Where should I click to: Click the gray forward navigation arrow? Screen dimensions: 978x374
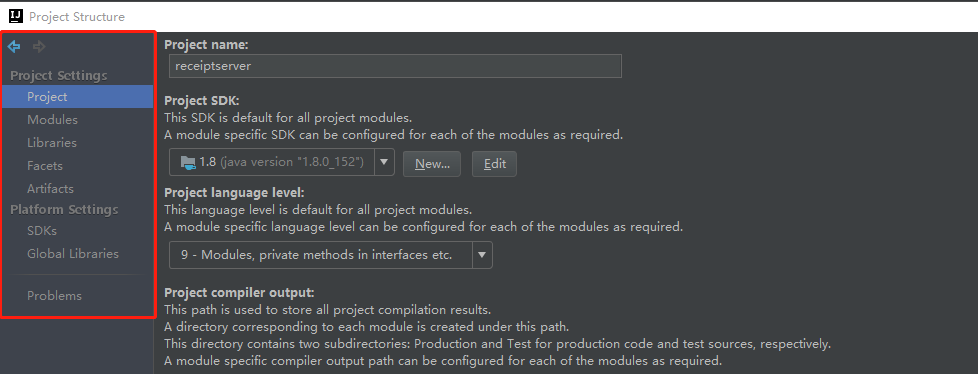pos(39,47)
